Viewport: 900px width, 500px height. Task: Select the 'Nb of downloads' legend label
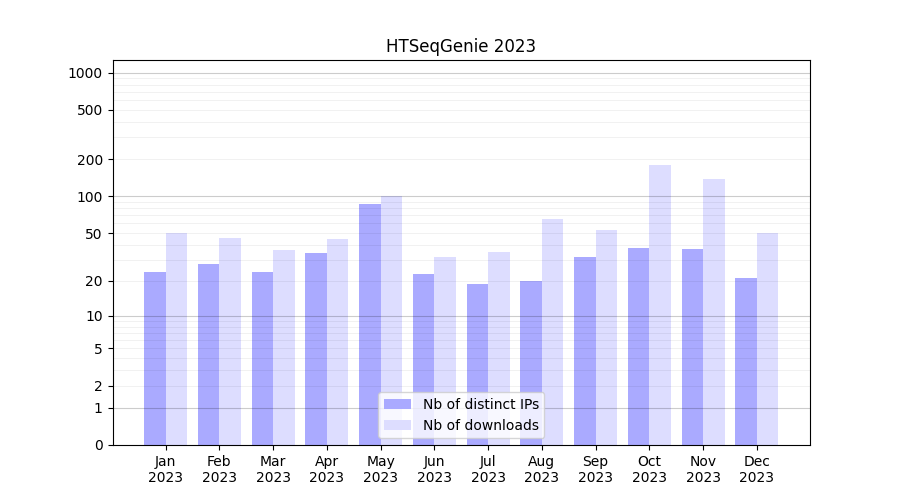480,425
